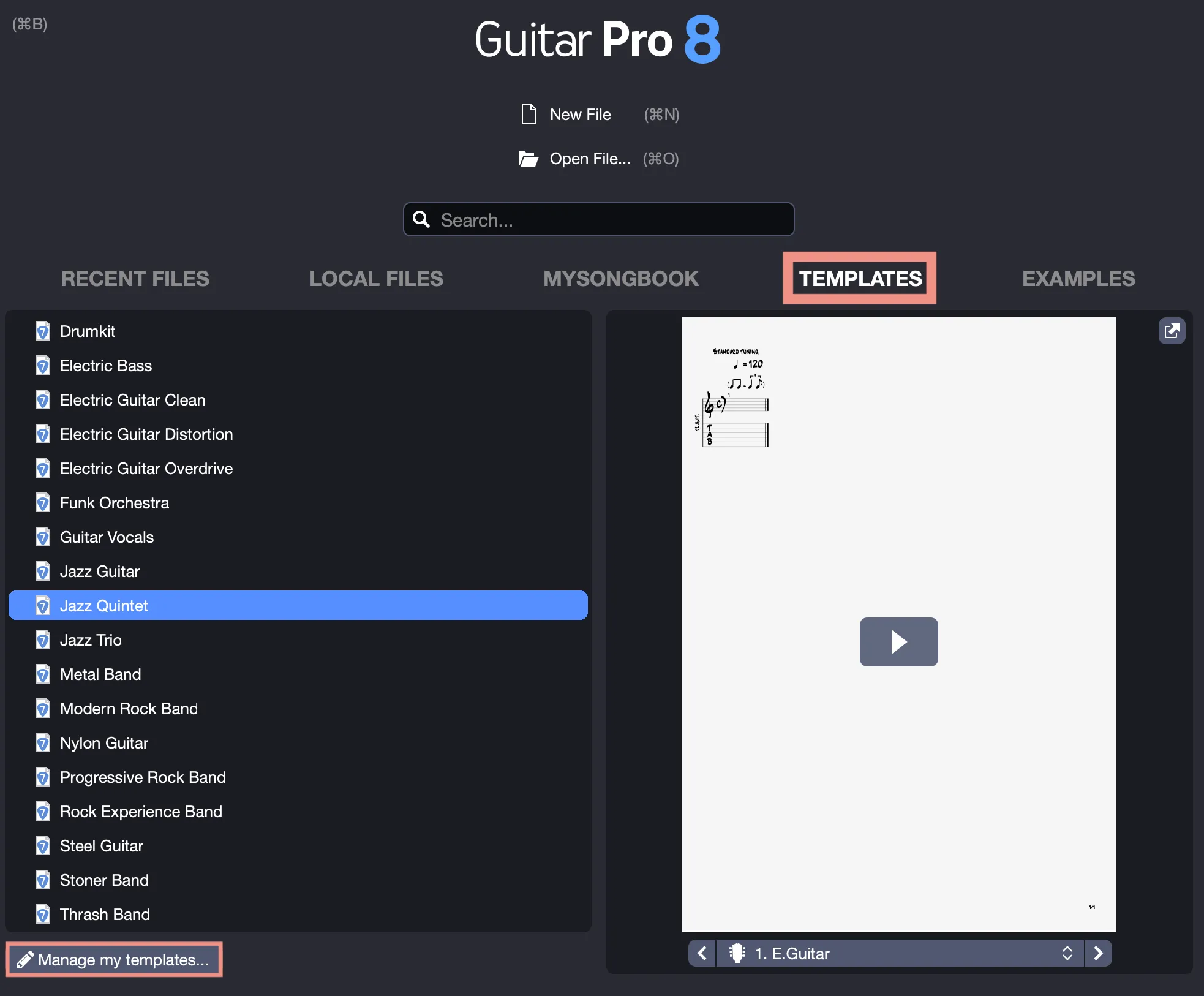Open the mySongBook tab
Viewport: 1204px width, 996px height.
click(x=621, y=279)
